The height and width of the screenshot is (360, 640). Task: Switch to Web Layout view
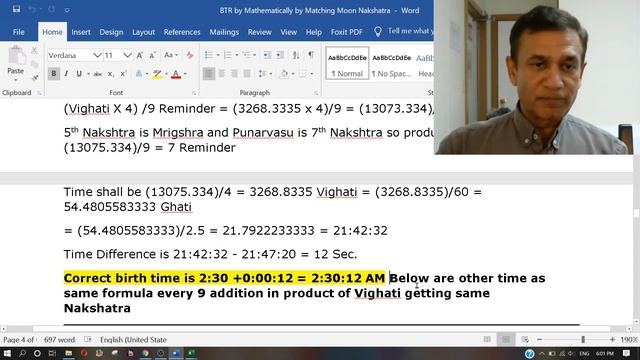point(525,340)
